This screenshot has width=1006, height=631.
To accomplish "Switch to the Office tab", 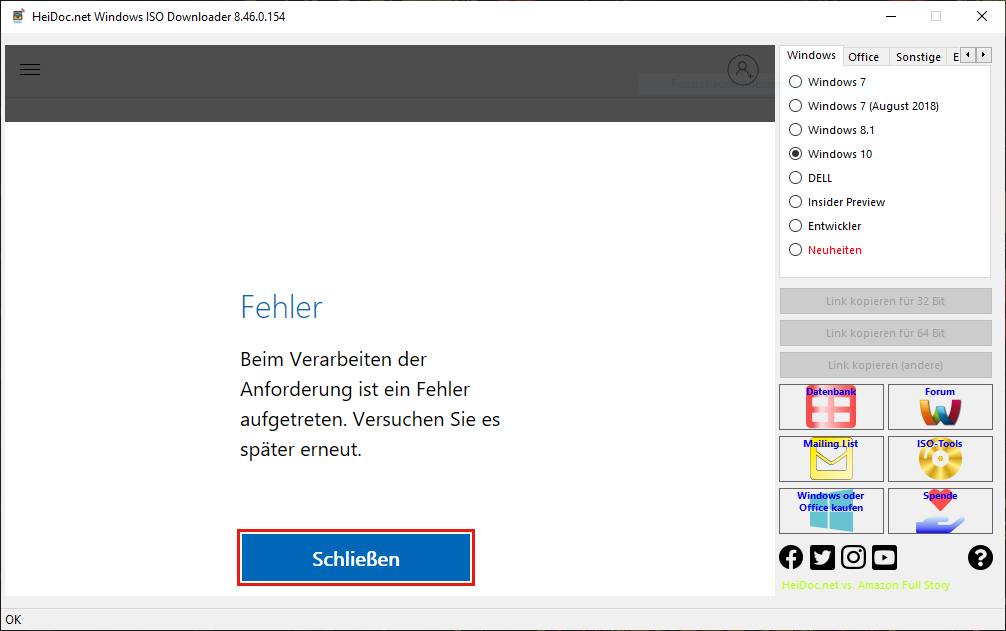I will (x=864, y=57).
